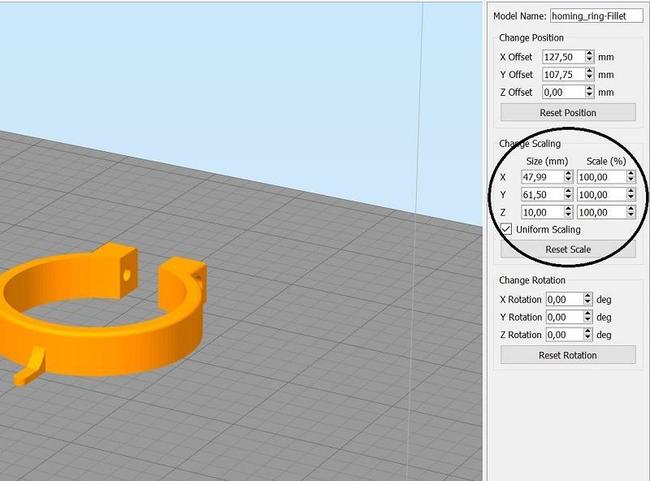Increase X Offset using the spinner arrows
Image resolution: width=650 pixels, height=481 pixels.
(590, 54)
